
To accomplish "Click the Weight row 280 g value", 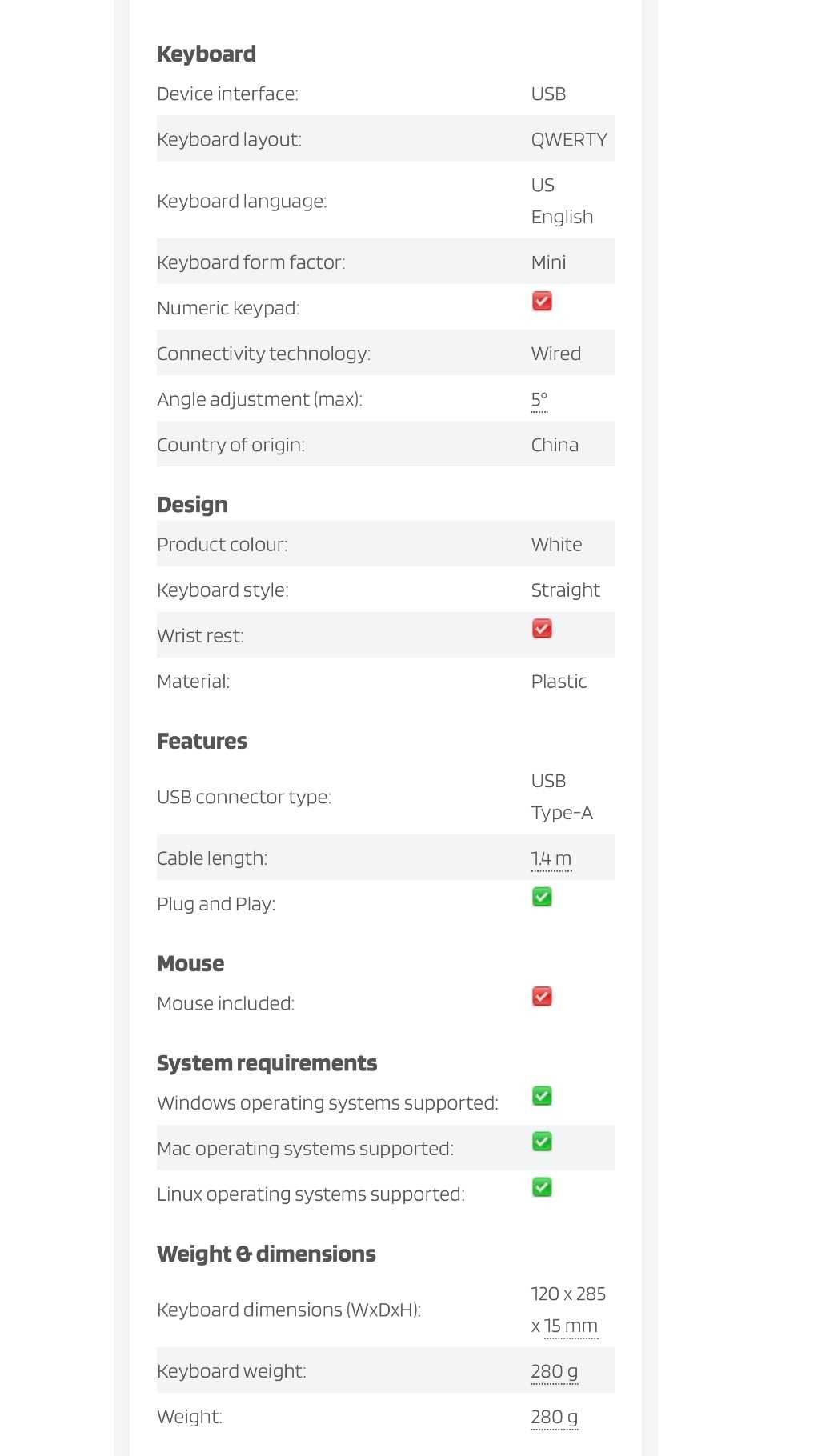I will pyautogui.click(x=555, y=1417).
